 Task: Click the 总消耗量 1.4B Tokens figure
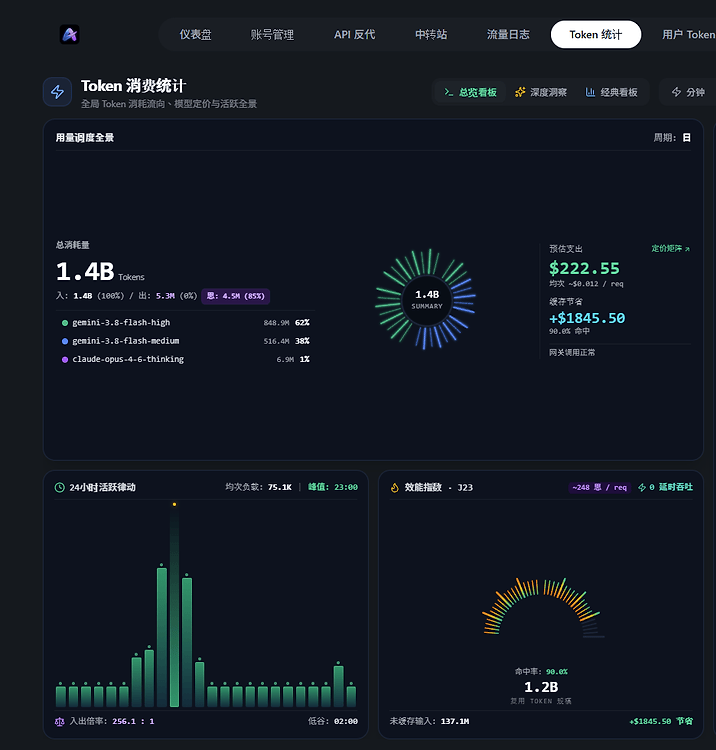100,272
